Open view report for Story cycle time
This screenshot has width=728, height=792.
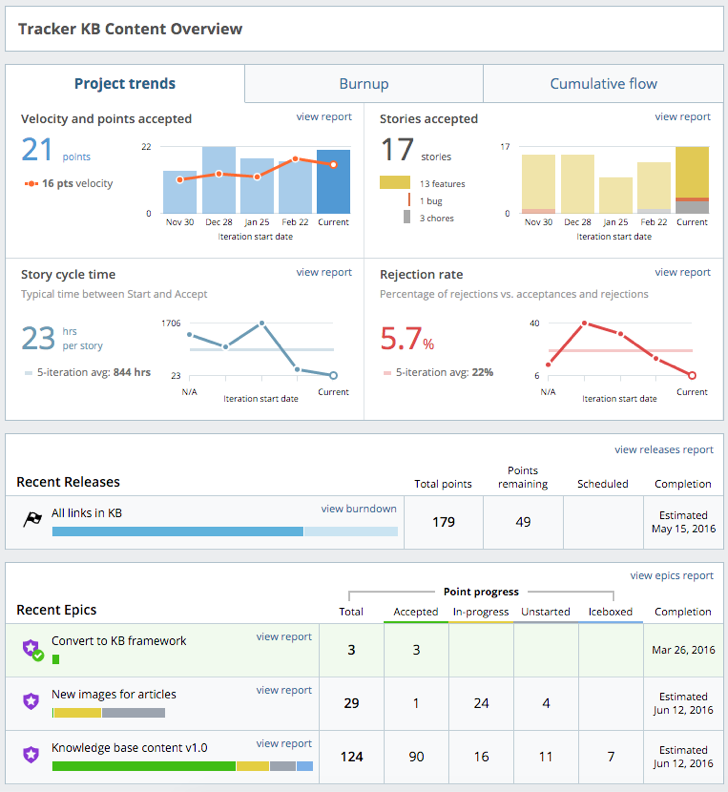click(x=324, y=272)
